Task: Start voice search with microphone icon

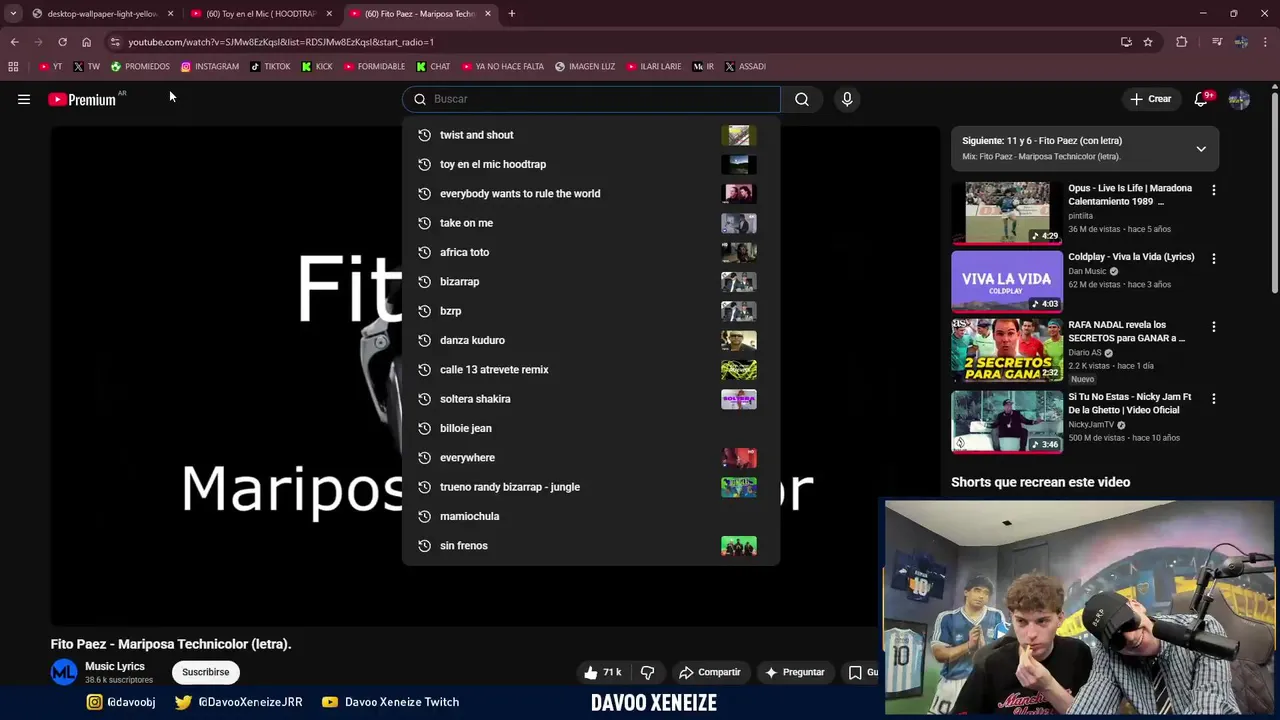Action: (847, 99)
